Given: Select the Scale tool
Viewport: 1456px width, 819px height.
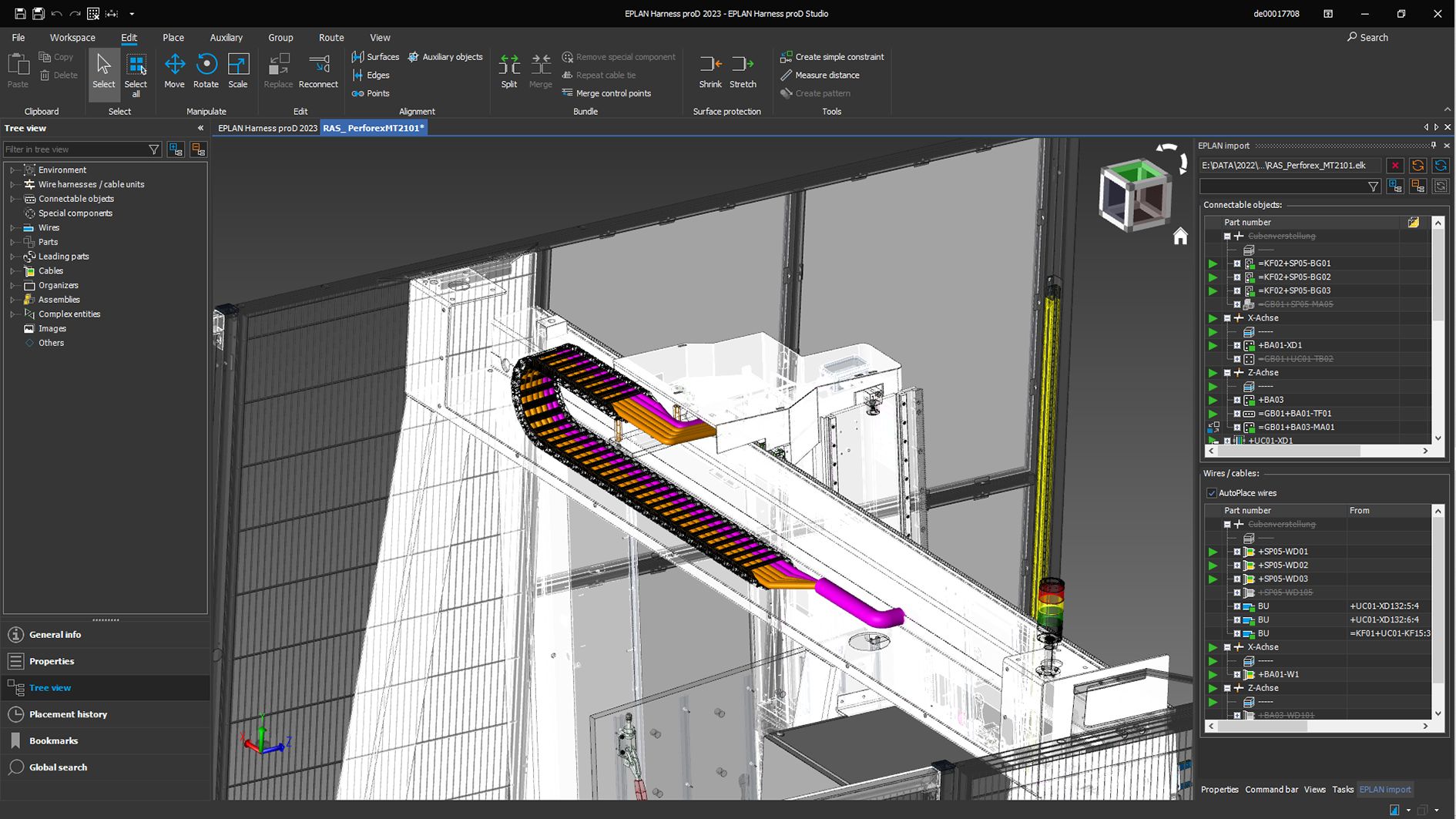Looking at the screenshot, I should (237, 70).
